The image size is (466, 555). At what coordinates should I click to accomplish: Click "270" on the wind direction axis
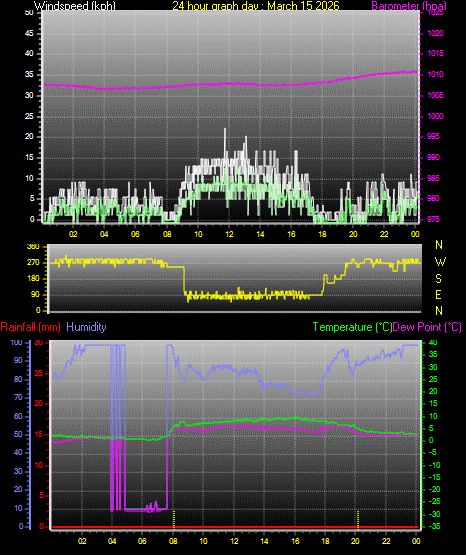(x=33, y=263)
